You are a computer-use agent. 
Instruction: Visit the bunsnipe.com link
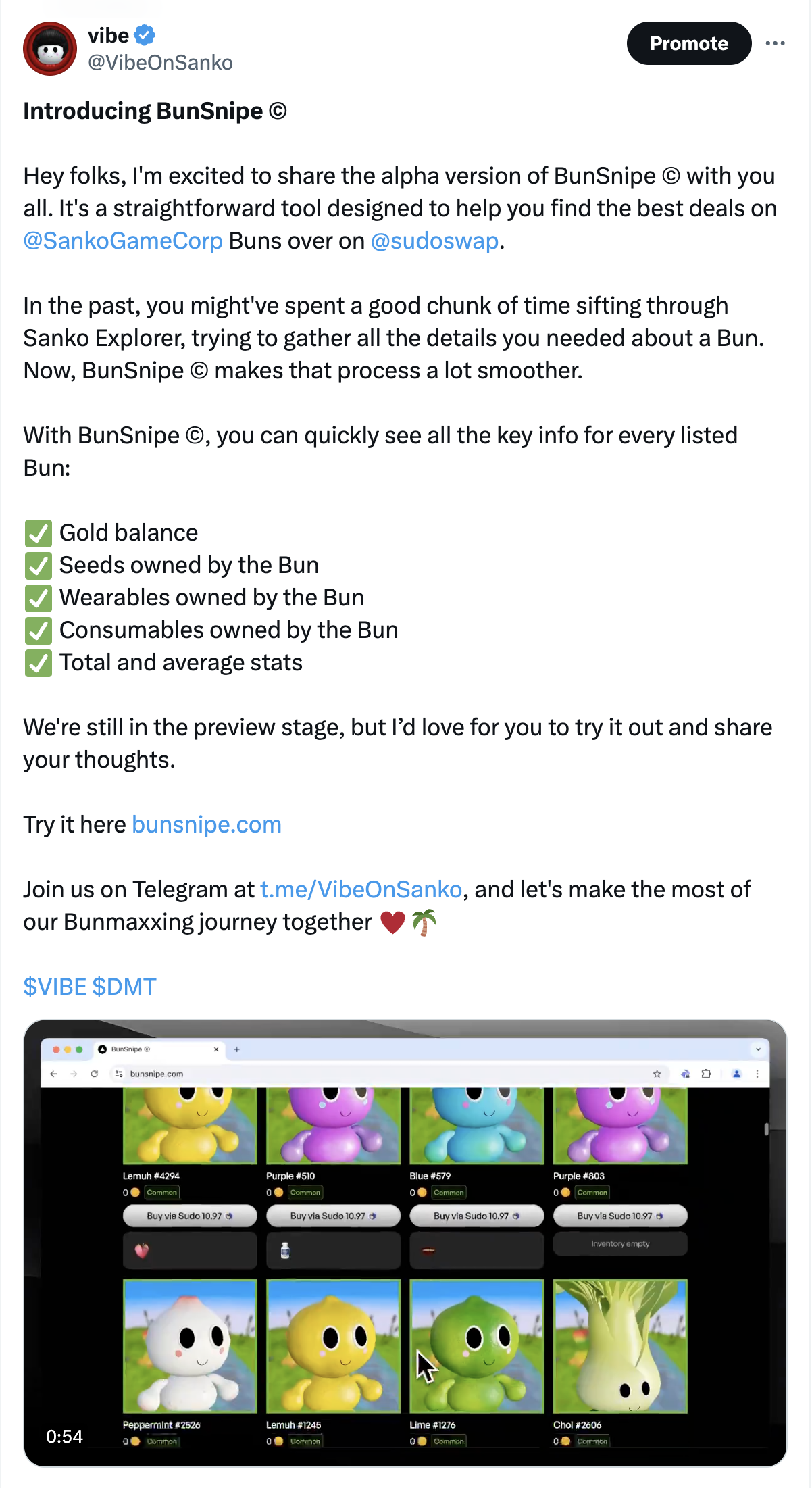207,825
